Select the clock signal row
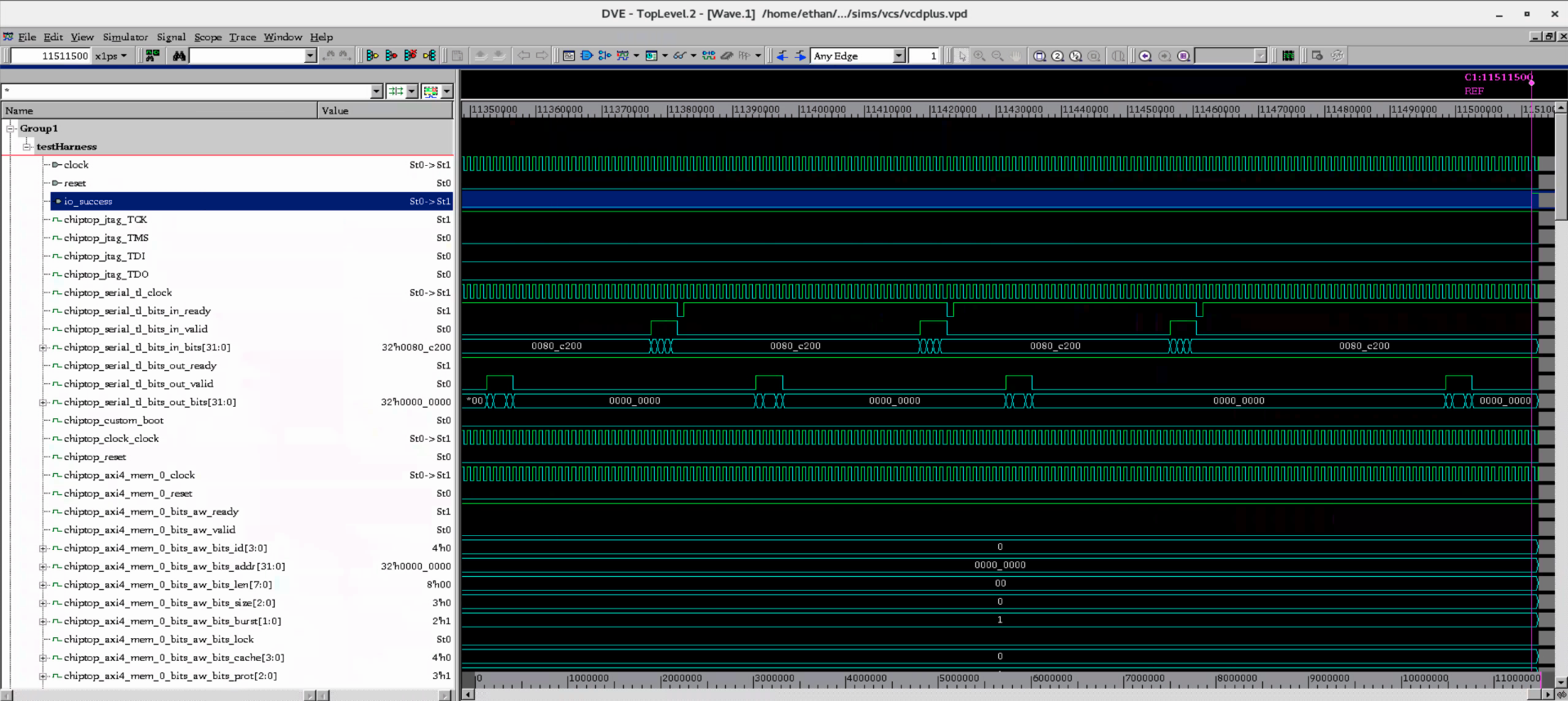 pyautogui.click(x=76, y=165)
